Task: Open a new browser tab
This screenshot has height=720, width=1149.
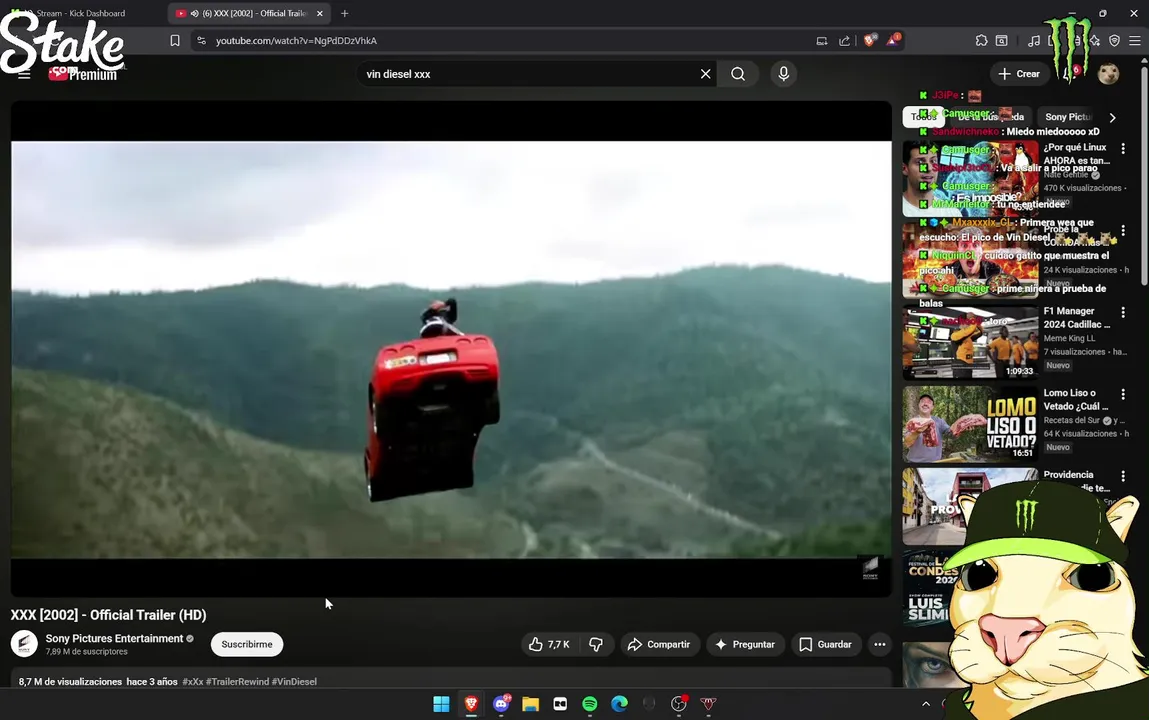Action: pyautogui.click(x=344, y=13)
